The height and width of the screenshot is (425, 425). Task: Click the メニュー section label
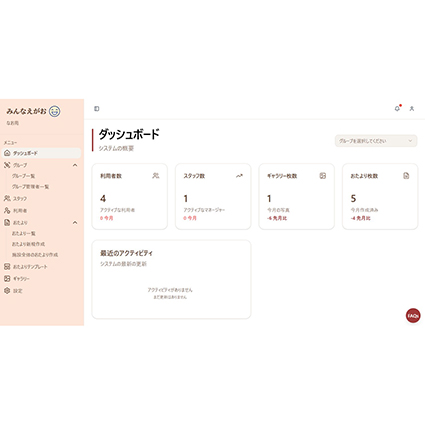[x=10, y=143]
